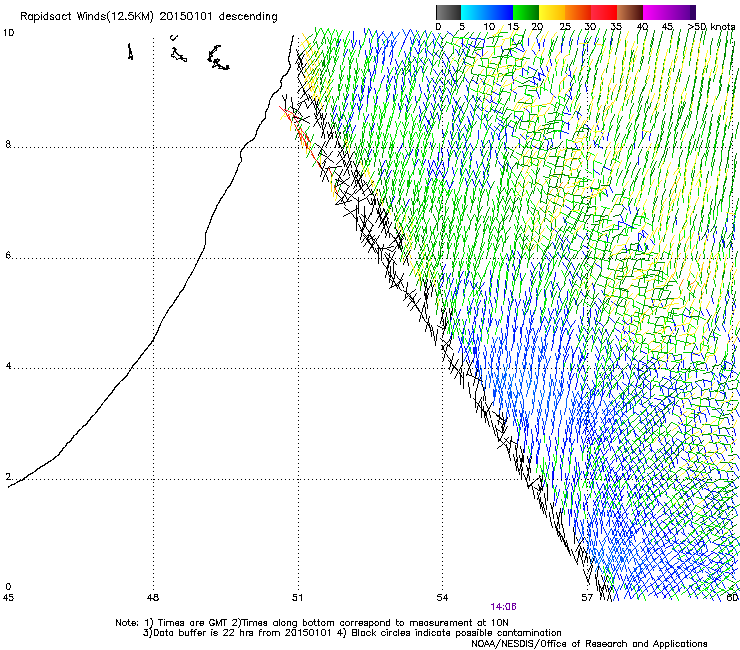Click the yellow 20-25 knots legend segment

coord(552,12)
